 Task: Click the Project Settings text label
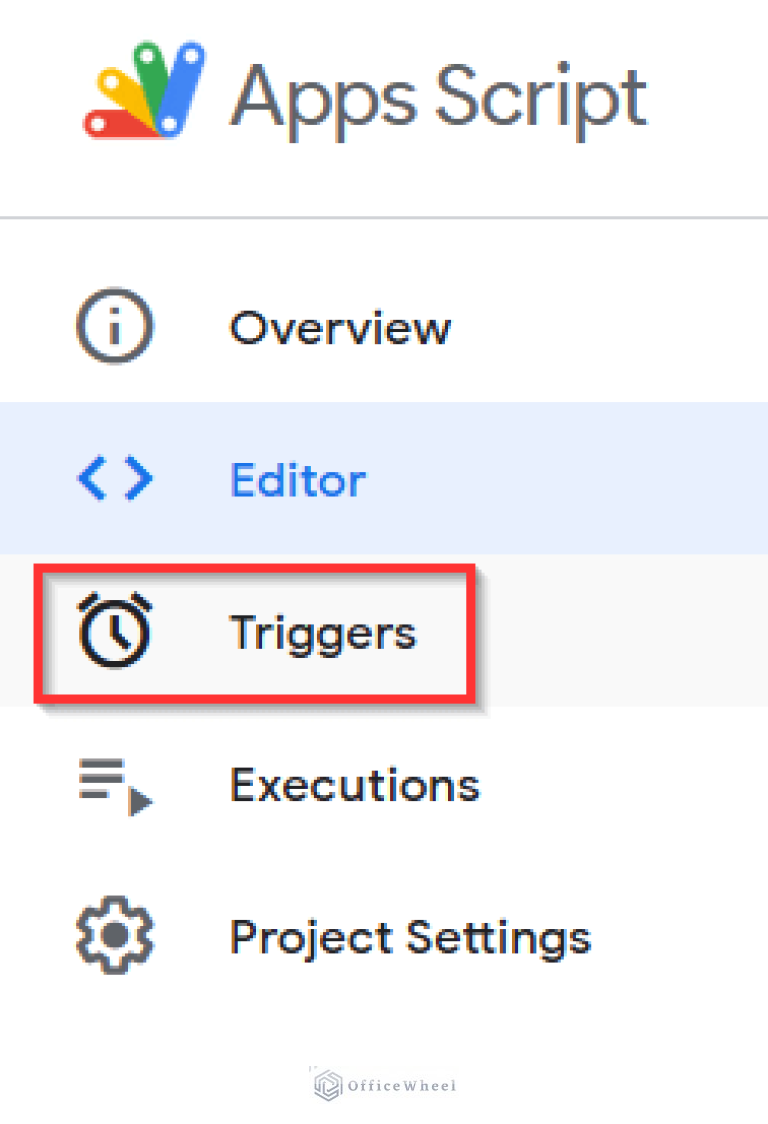(410, 937)
